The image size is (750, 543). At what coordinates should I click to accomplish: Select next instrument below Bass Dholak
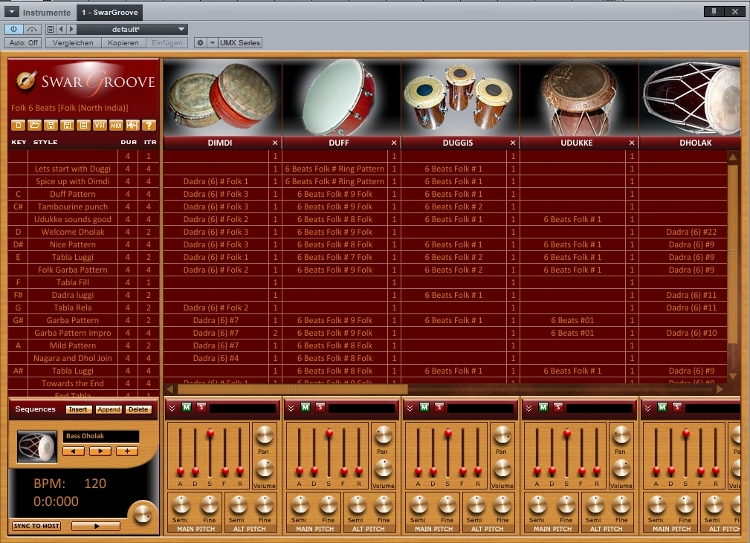tap(100, 451)
